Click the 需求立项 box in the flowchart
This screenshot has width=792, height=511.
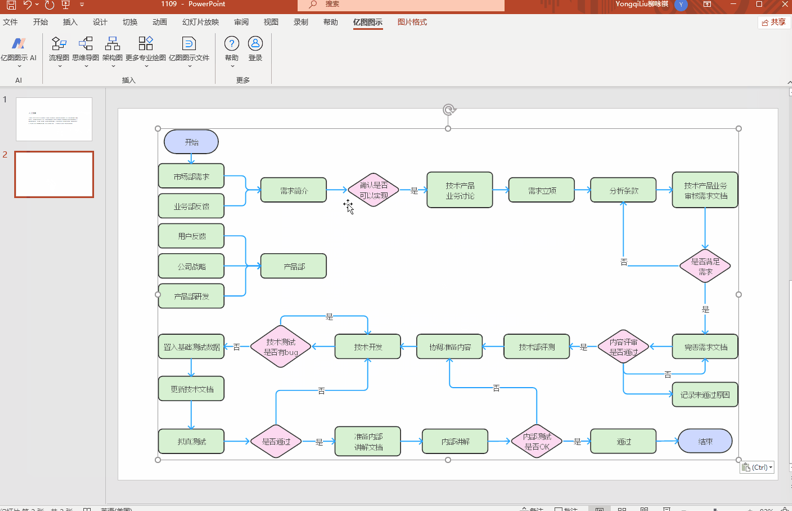pos(541,190)
